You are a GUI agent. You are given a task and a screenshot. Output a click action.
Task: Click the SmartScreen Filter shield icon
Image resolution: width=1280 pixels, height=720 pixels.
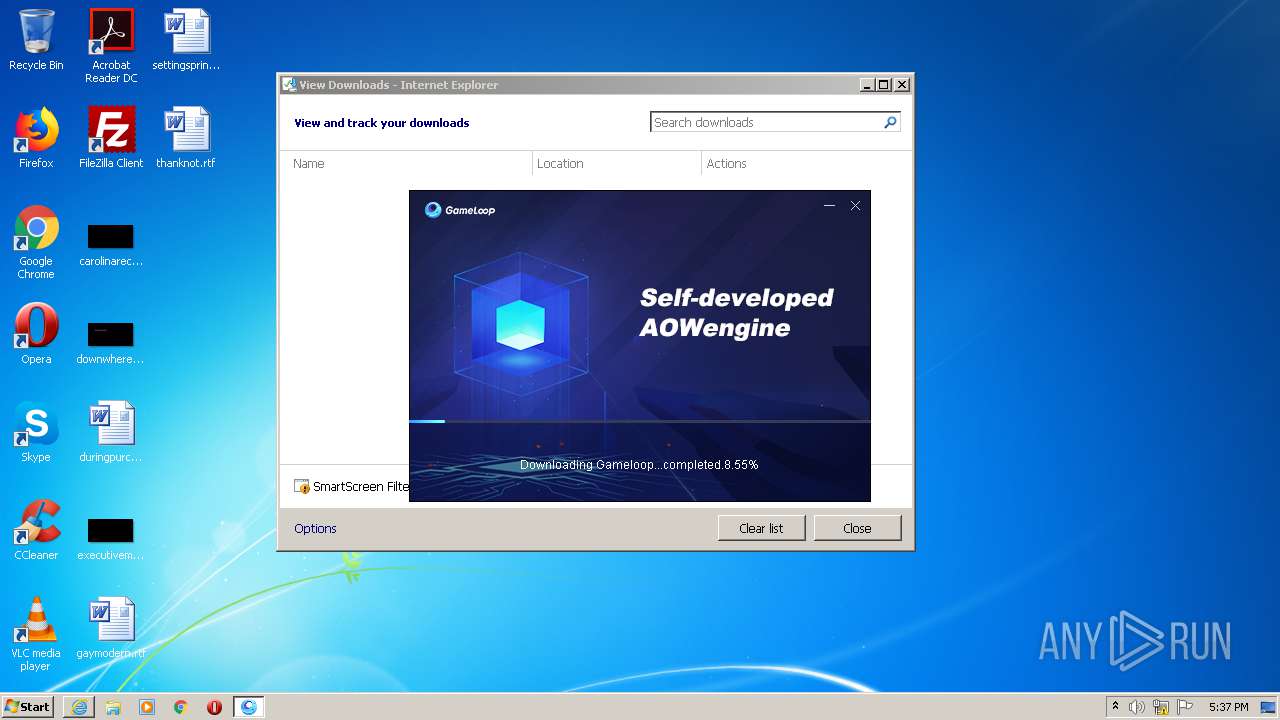click(x=302, y=487)
